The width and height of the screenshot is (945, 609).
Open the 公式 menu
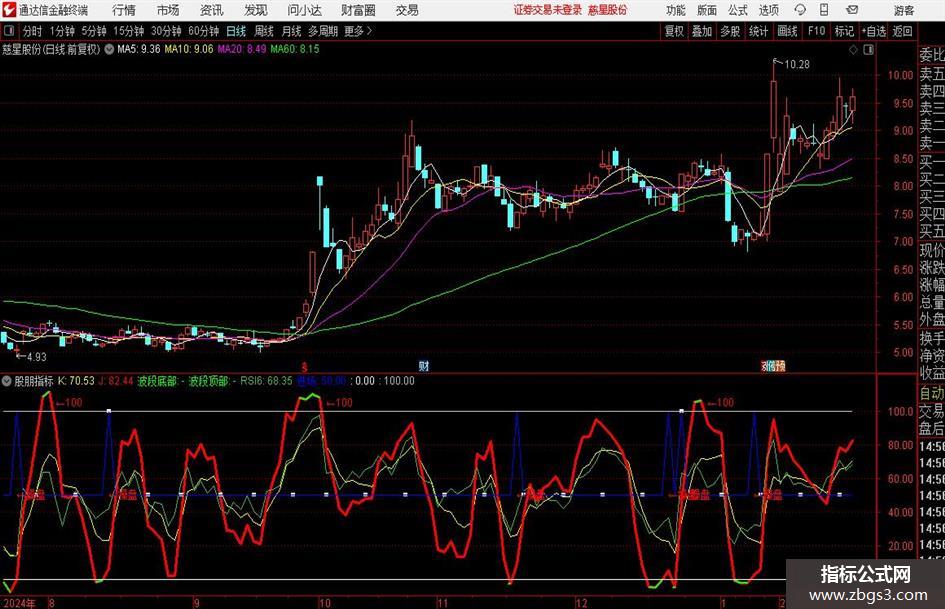[738, 10]
